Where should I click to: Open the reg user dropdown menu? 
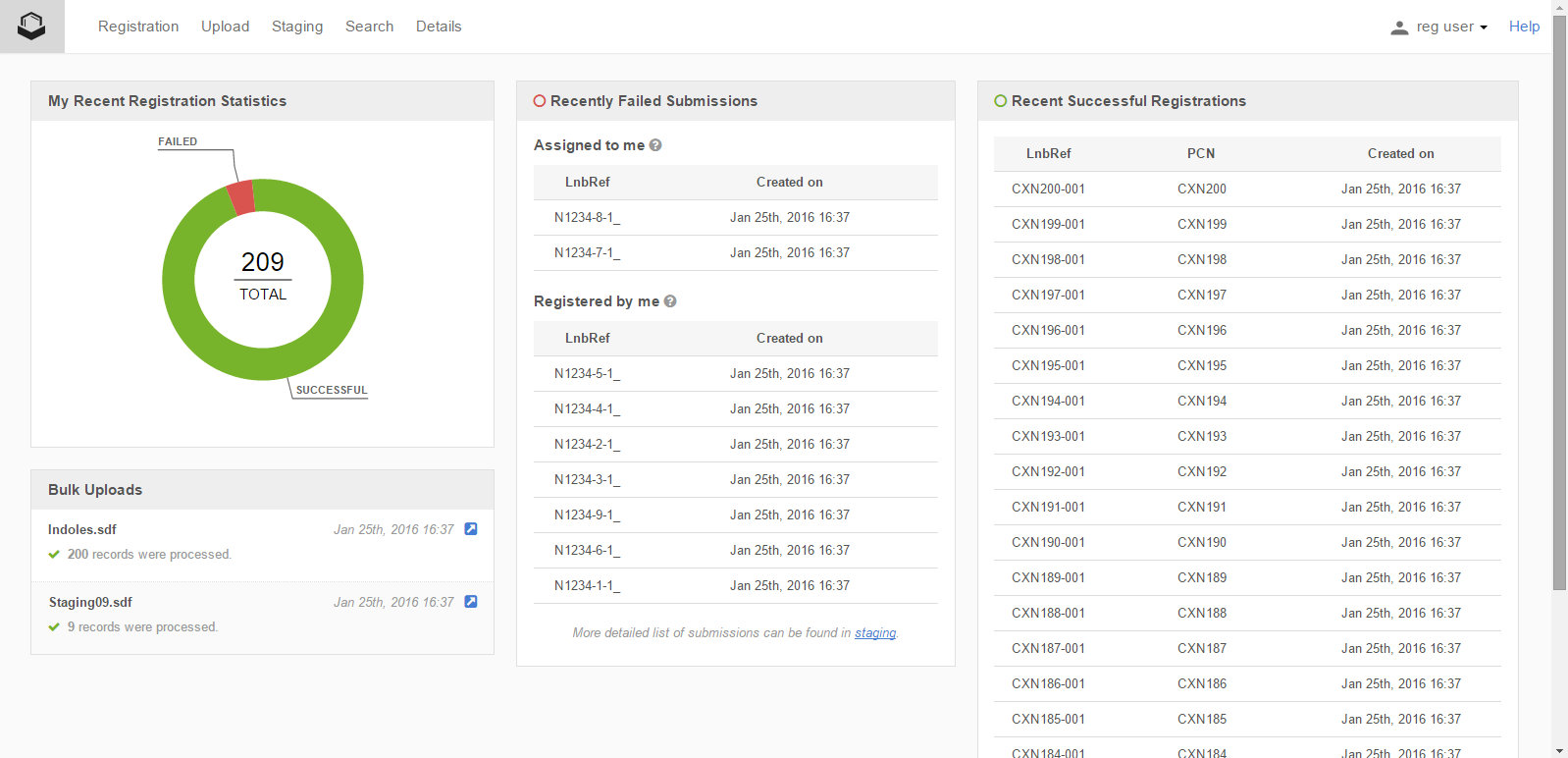point(1451,27)
